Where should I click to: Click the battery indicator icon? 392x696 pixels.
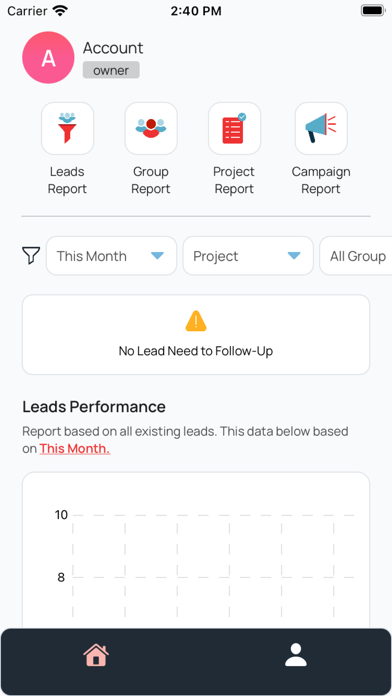pos(372,11)
